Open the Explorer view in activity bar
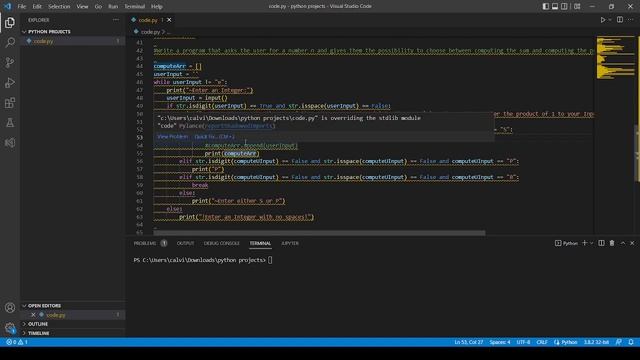The width and height of the screenshot is (640, 360). [x=10, y=22]
